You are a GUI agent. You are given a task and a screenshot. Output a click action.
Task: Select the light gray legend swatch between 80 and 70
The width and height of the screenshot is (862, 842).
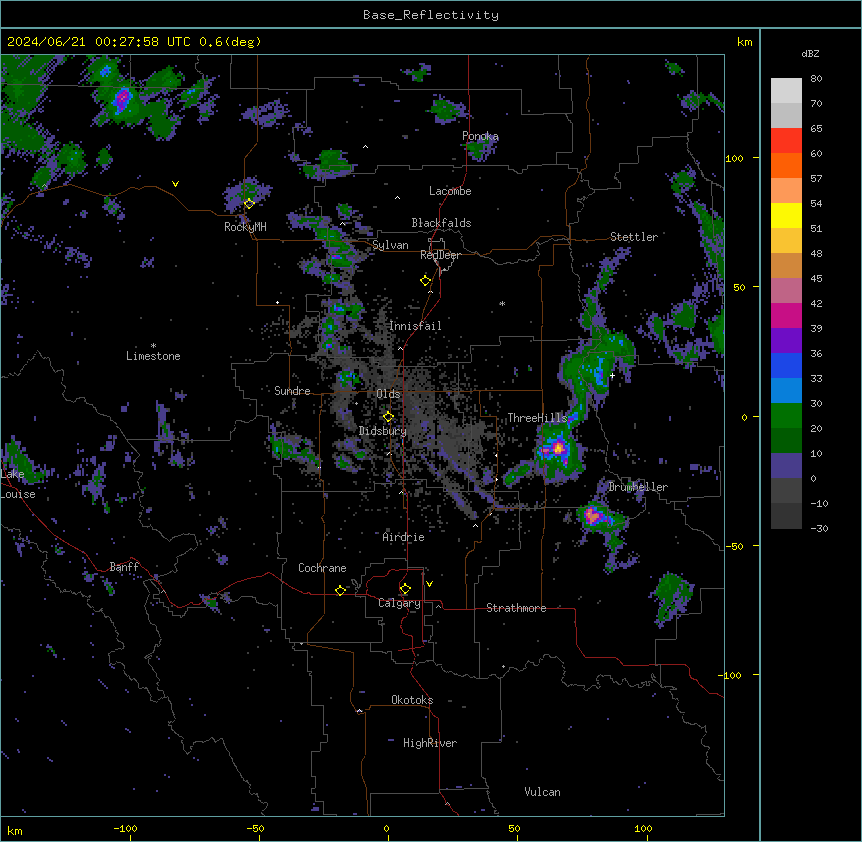click(786, 91)
